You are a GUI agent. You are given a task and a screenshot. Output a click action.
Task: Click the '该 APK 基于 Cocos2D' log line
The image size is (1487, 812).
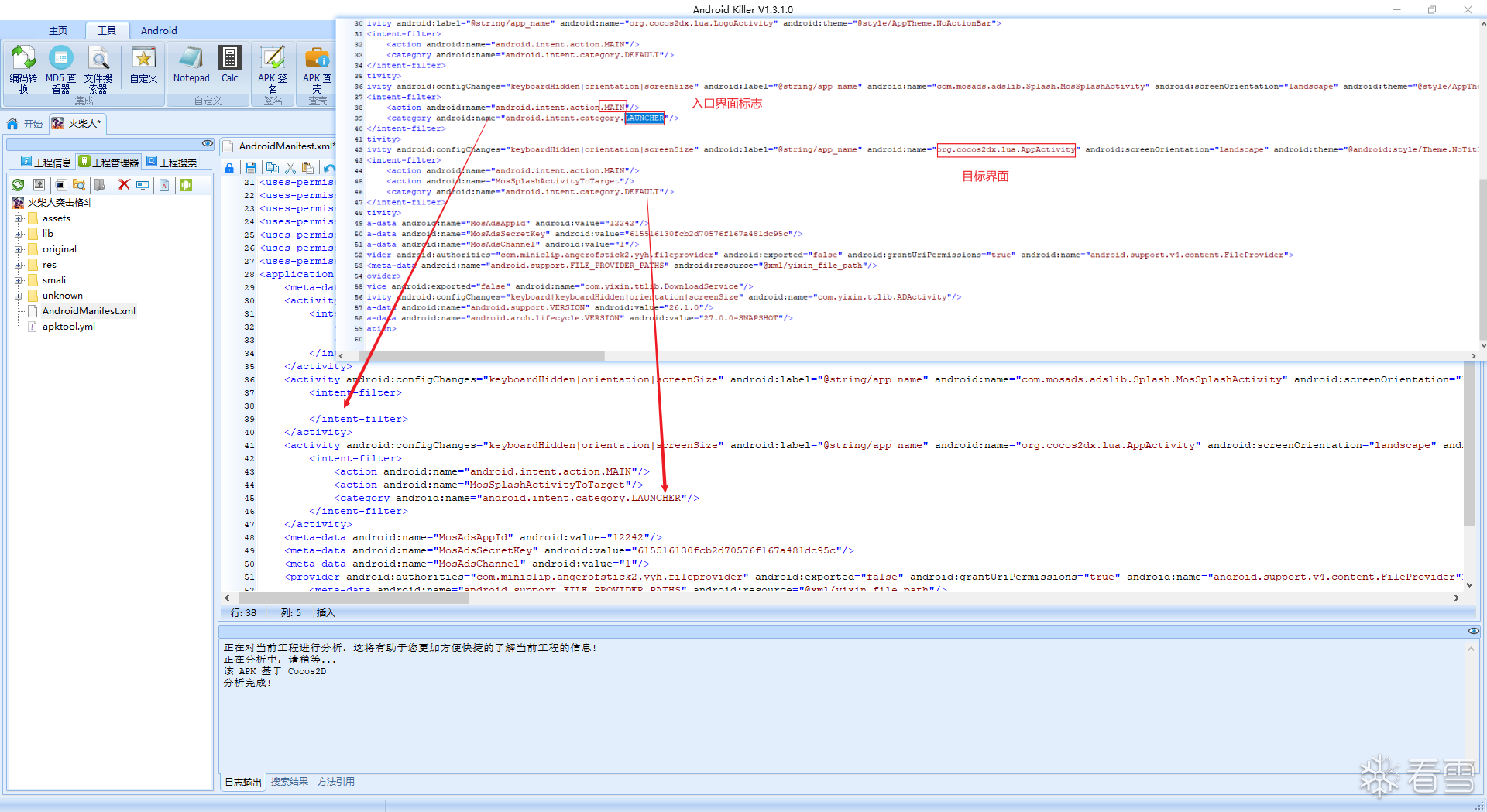tap(275, 672)
